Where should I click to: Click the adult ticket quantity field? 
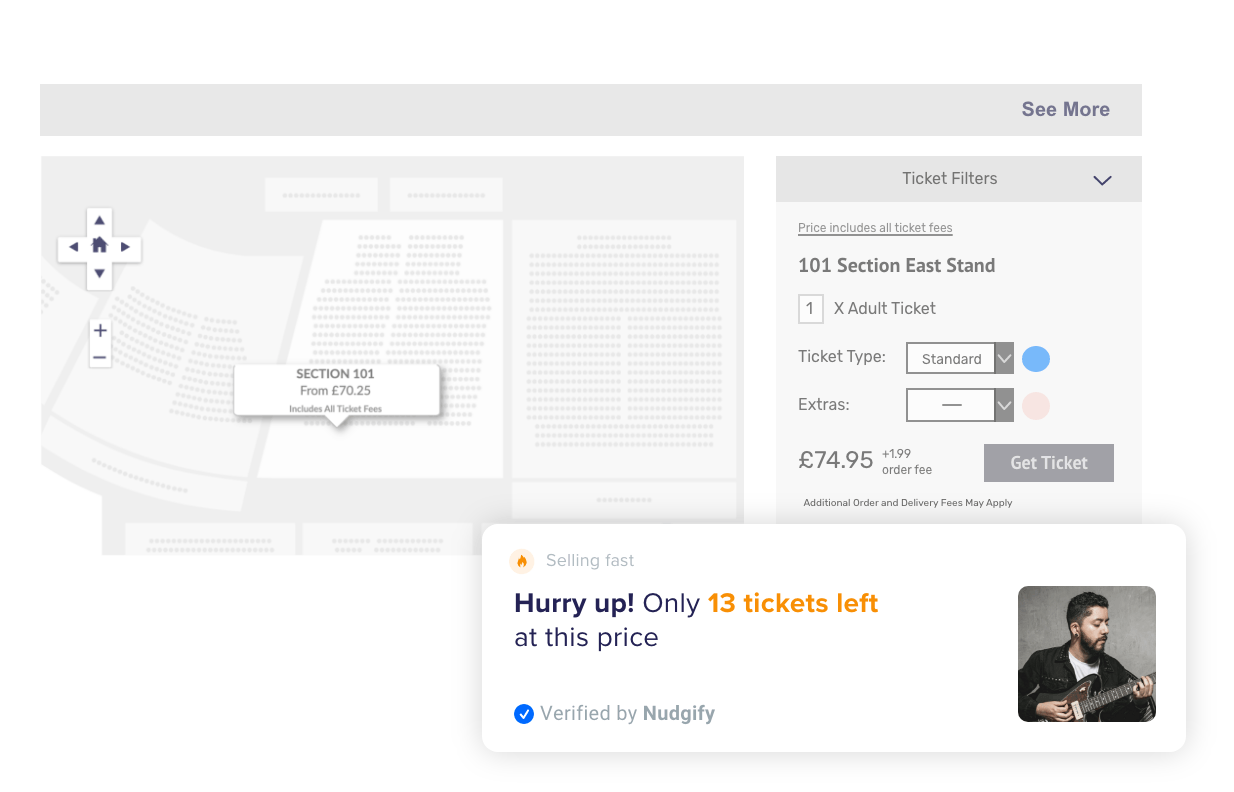[x=810, y=309]
